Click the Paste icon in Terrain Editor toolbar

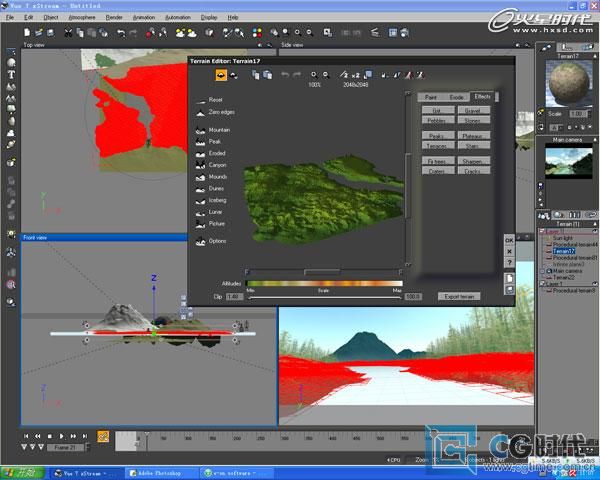tap(267, 75)
